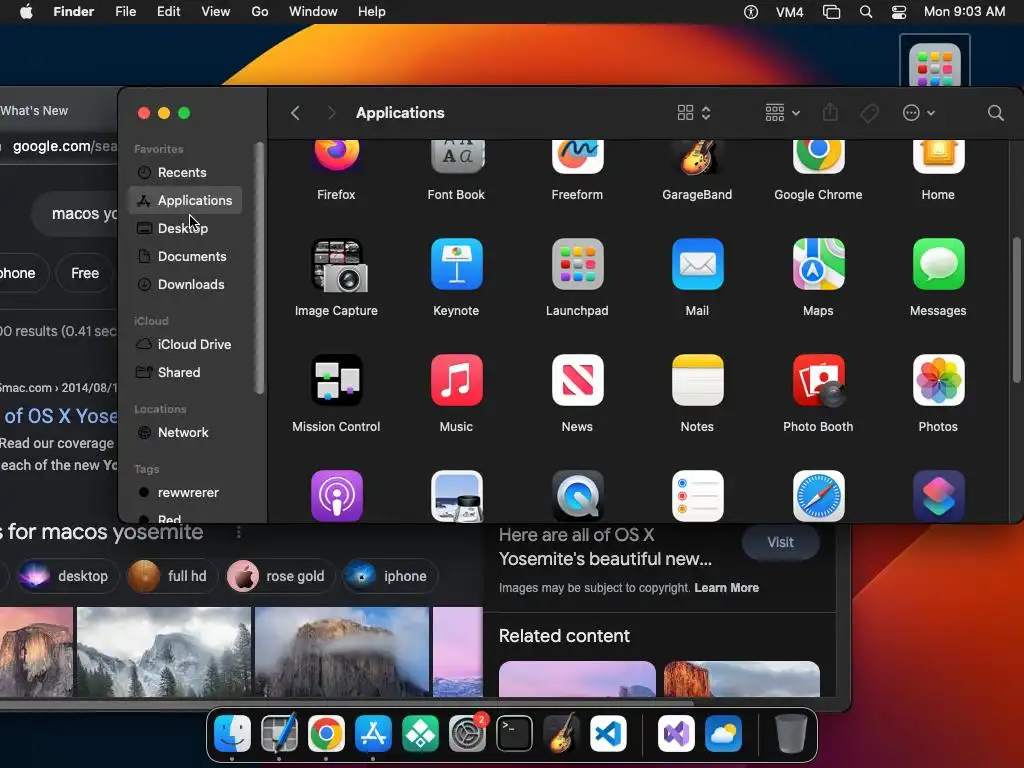This screenshot has height=768, width=1024.
Task: Select Applications in Finder sidebar
Action: pyautogui.click(x=185, y=200)
